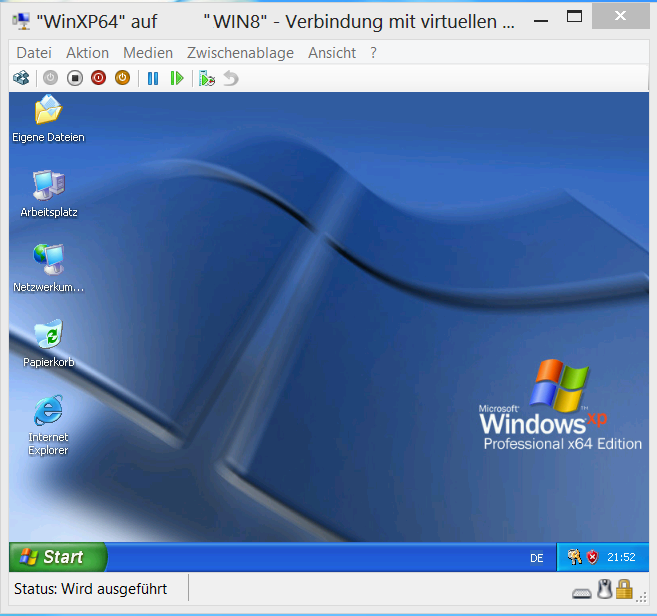
Task: Open the Aktion menu
Action: 87,53
